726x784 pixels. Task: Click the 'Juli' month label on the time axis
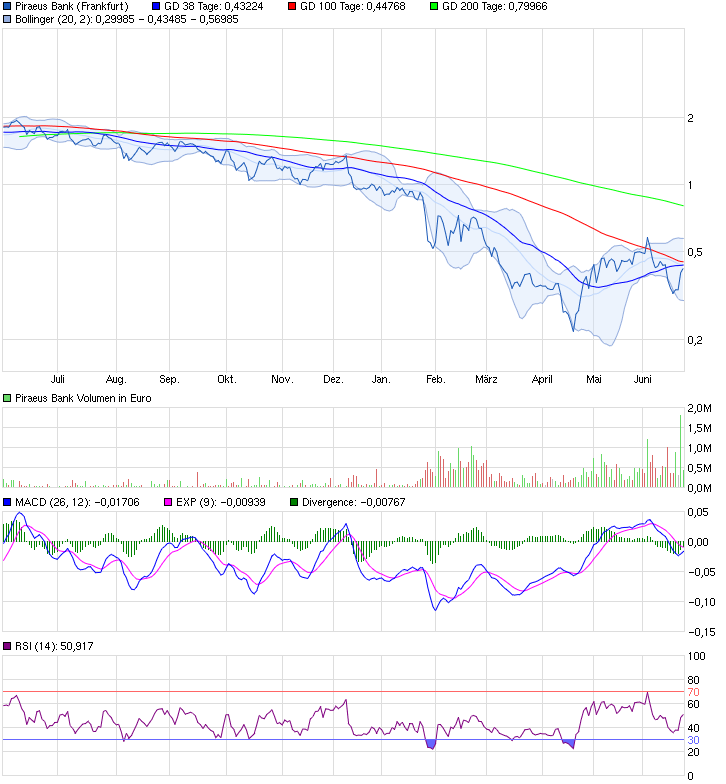57,380
